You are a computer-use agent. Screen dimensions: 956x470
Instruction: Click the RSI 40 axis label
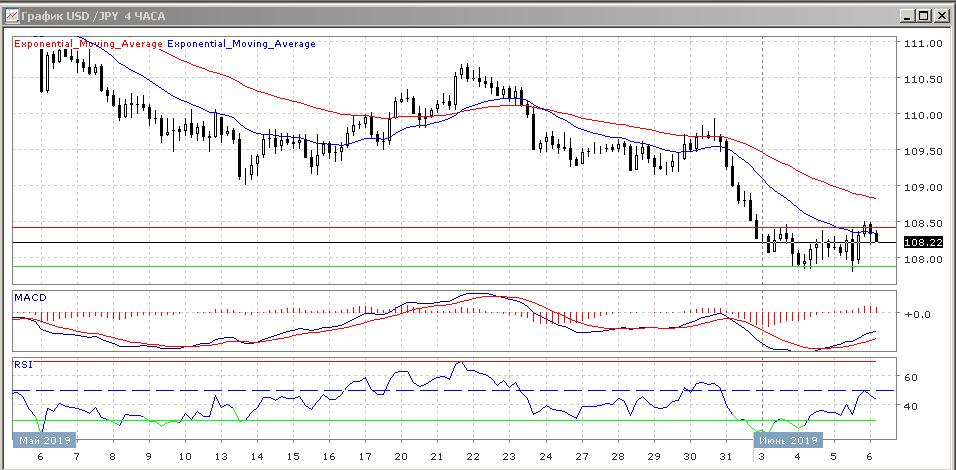click(x=911, y=405)
